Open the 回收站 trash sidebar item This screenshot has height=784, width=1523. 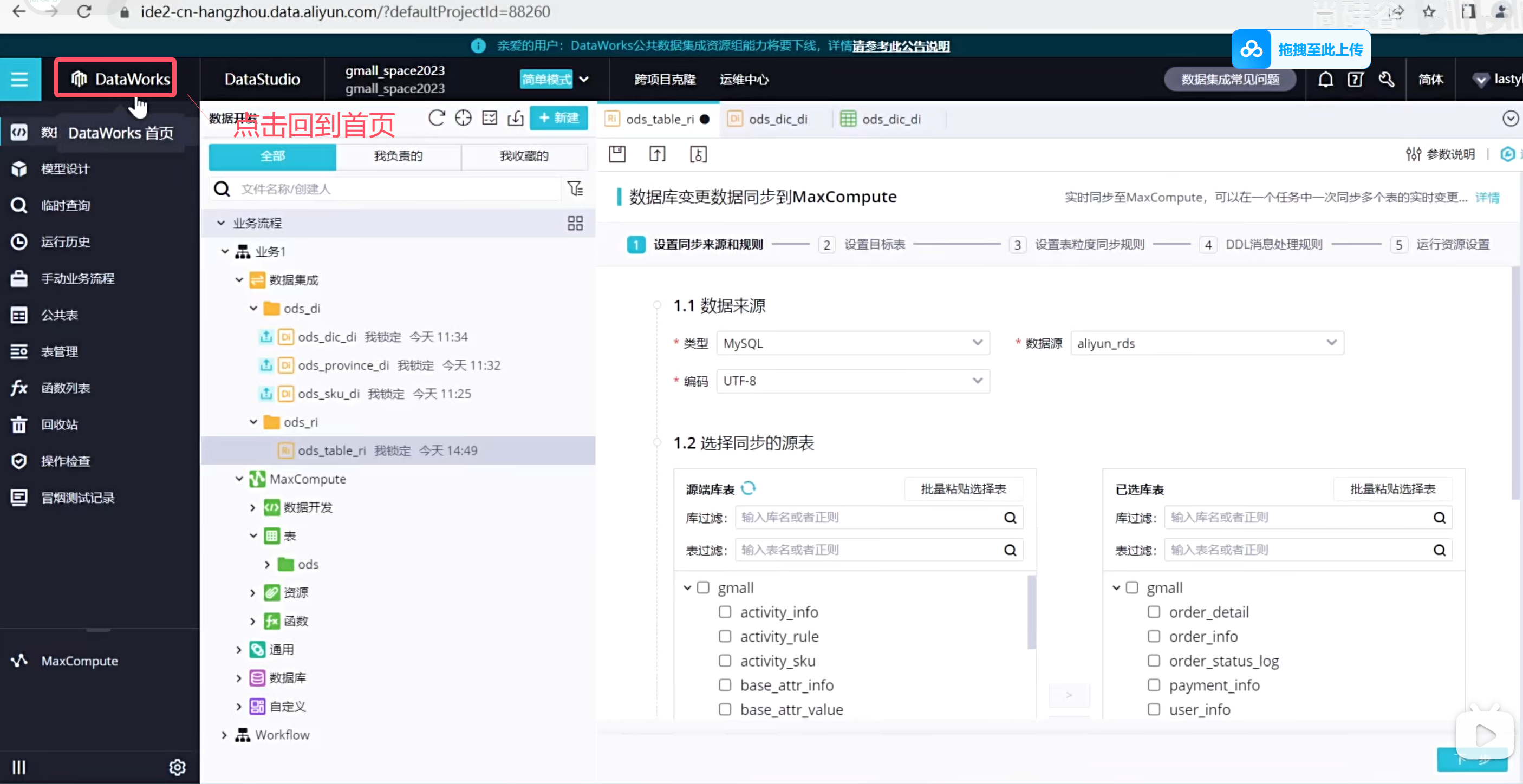59,424
